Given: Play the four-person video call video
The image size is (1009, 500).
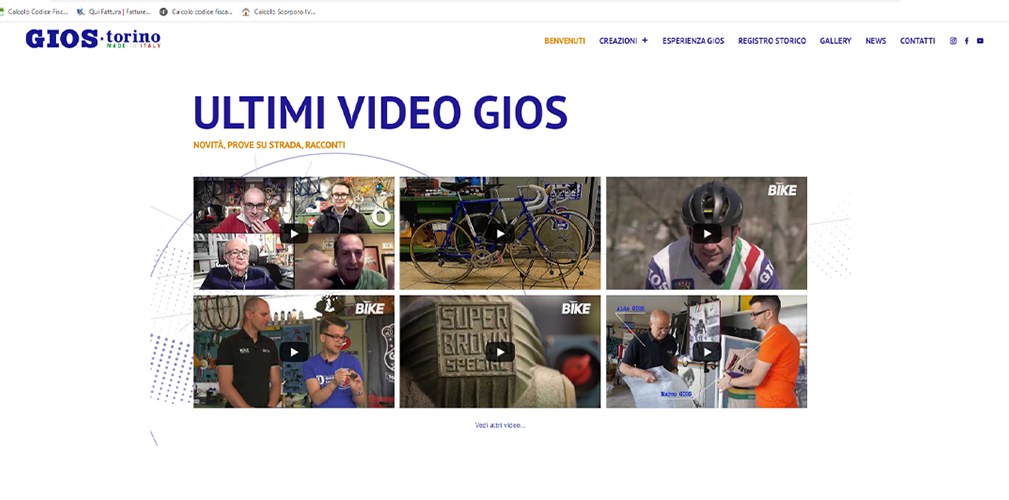Looking at the screenshot, I should [x=294, y=233].
